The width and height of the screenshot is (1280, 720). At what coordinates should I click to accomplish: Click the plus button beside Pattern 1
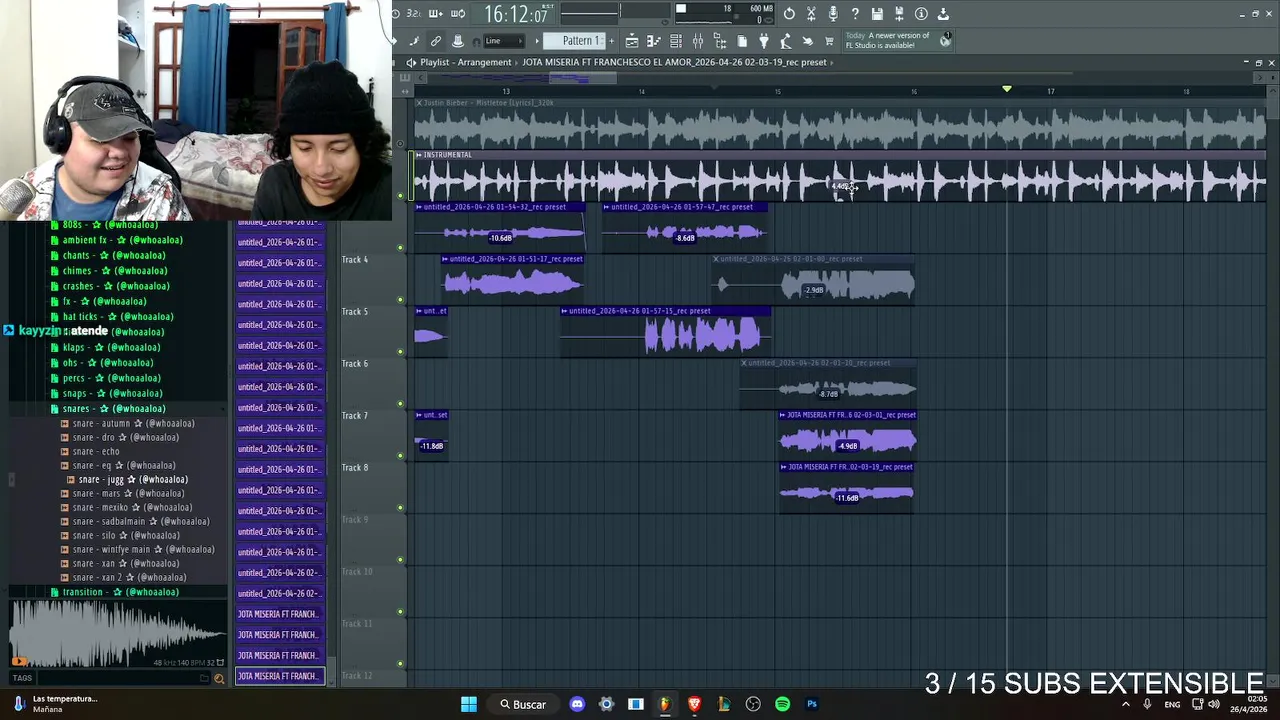point(611,41)
